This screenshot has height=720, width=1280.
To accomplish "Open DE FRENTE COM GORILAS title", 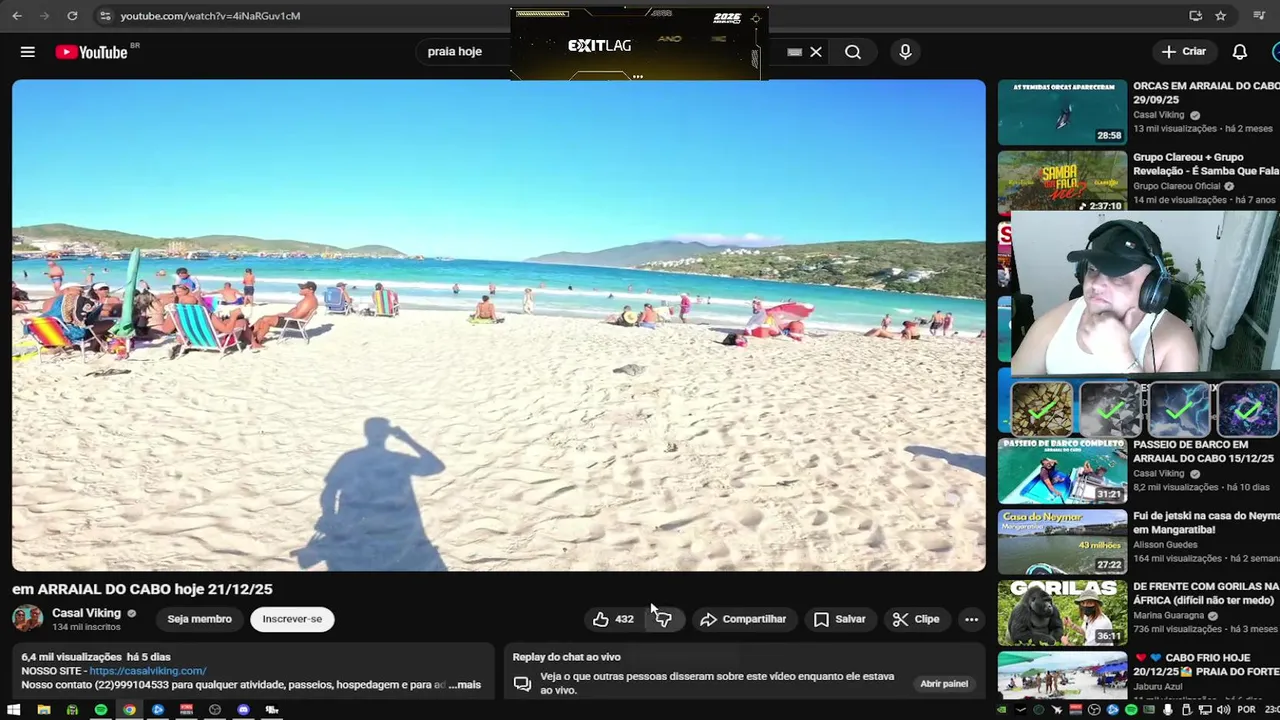I will click(1206, 593).
